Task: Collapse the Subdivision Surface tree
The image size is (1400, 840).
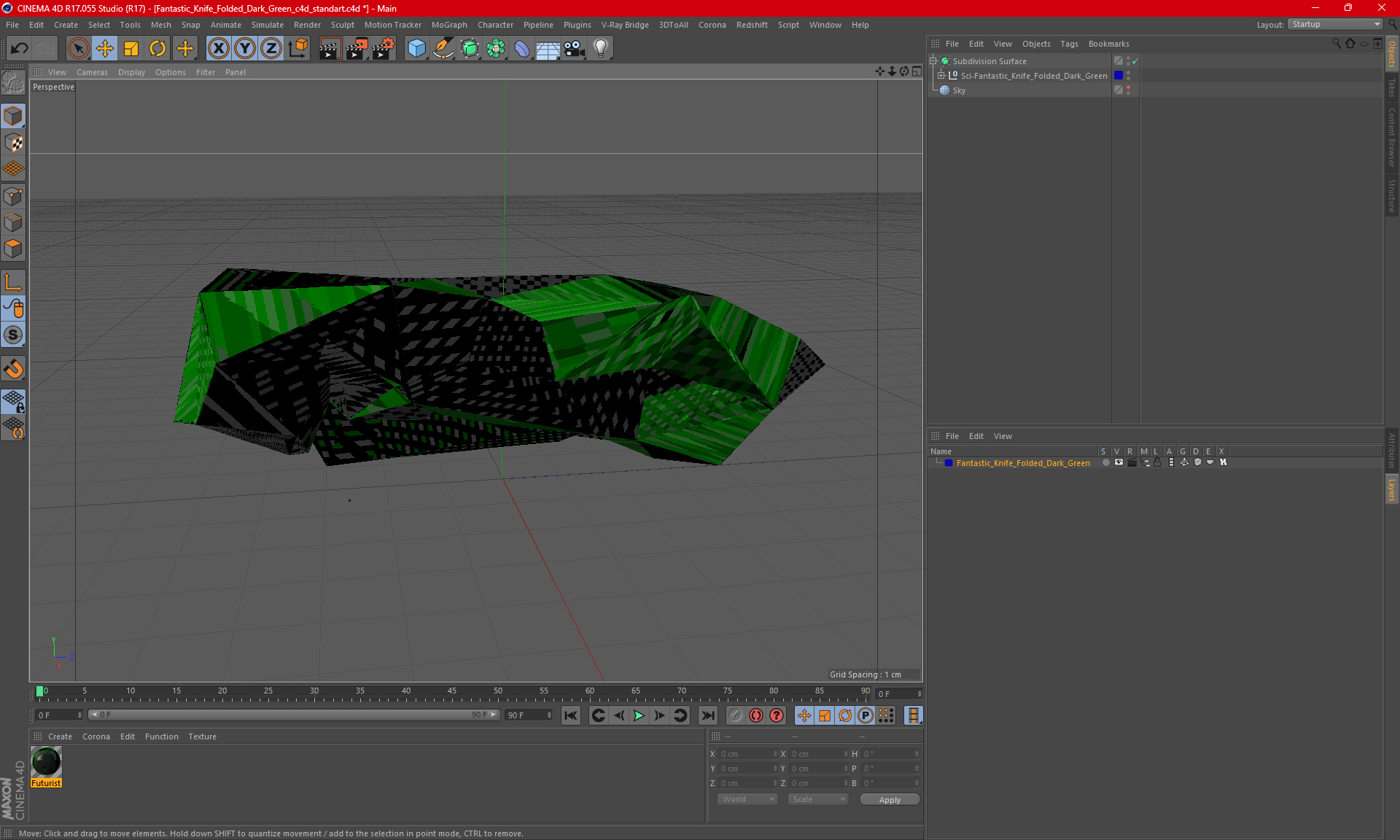Action: [x=933, y=61]
